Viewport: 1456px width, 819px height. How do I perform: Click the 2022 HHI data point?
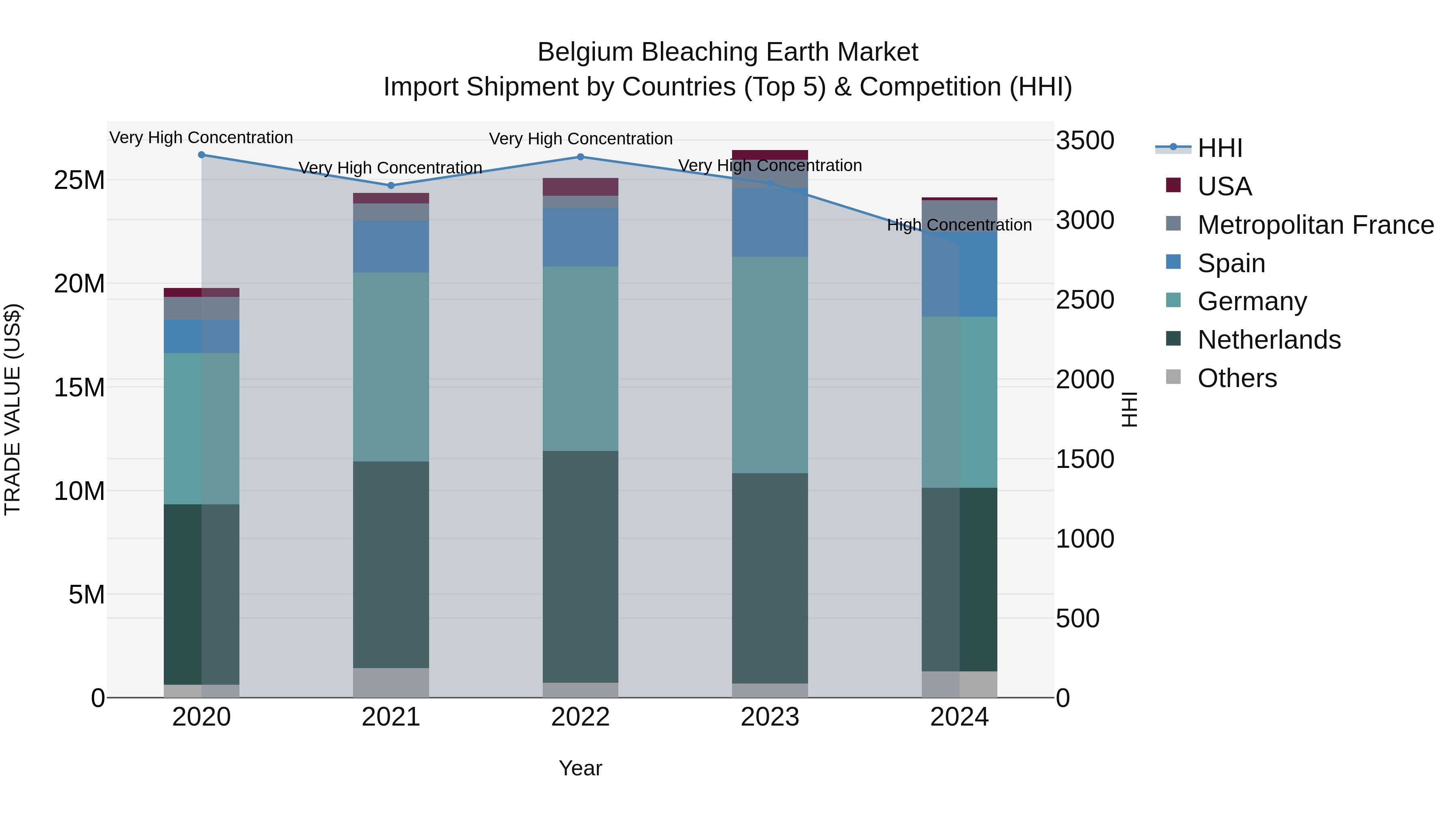tap(580, 157)
